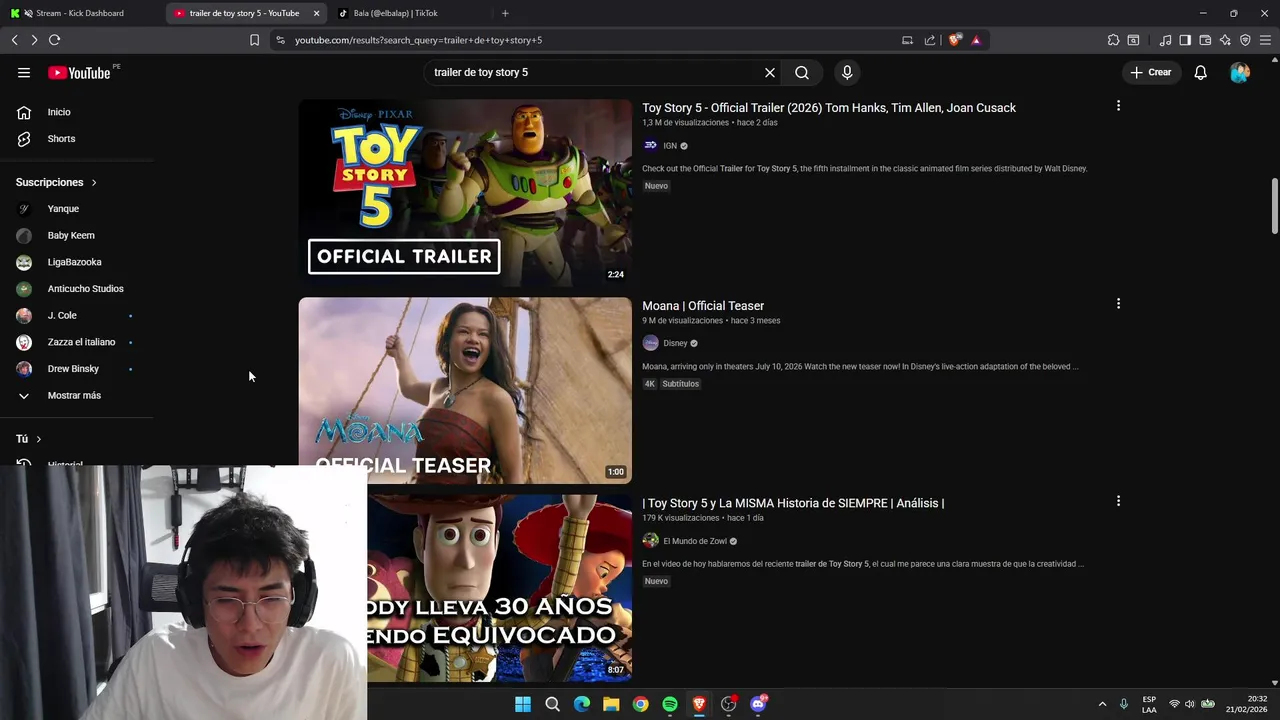This screenshot has width=1280, height=720.
Task: Open Brave Shields lion icon
Action: coord(955,40)
